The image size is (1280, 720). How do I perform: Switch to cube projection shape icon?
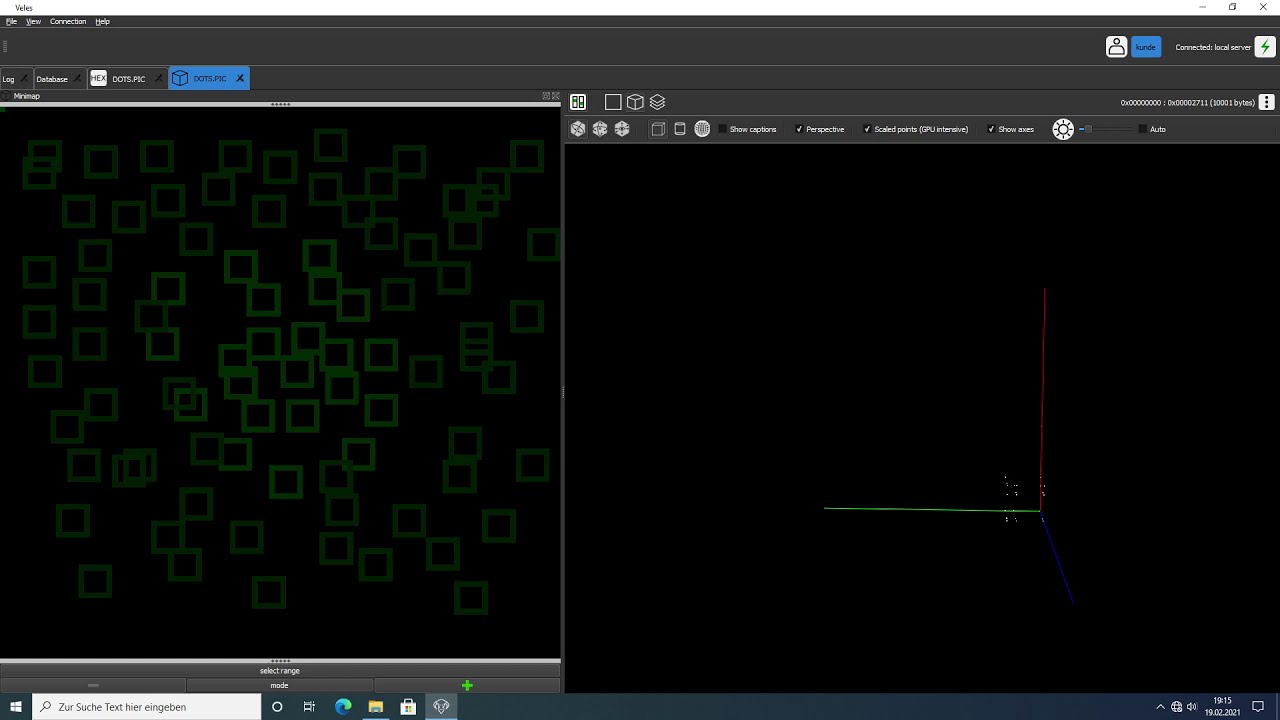click(x=658, y=129)
